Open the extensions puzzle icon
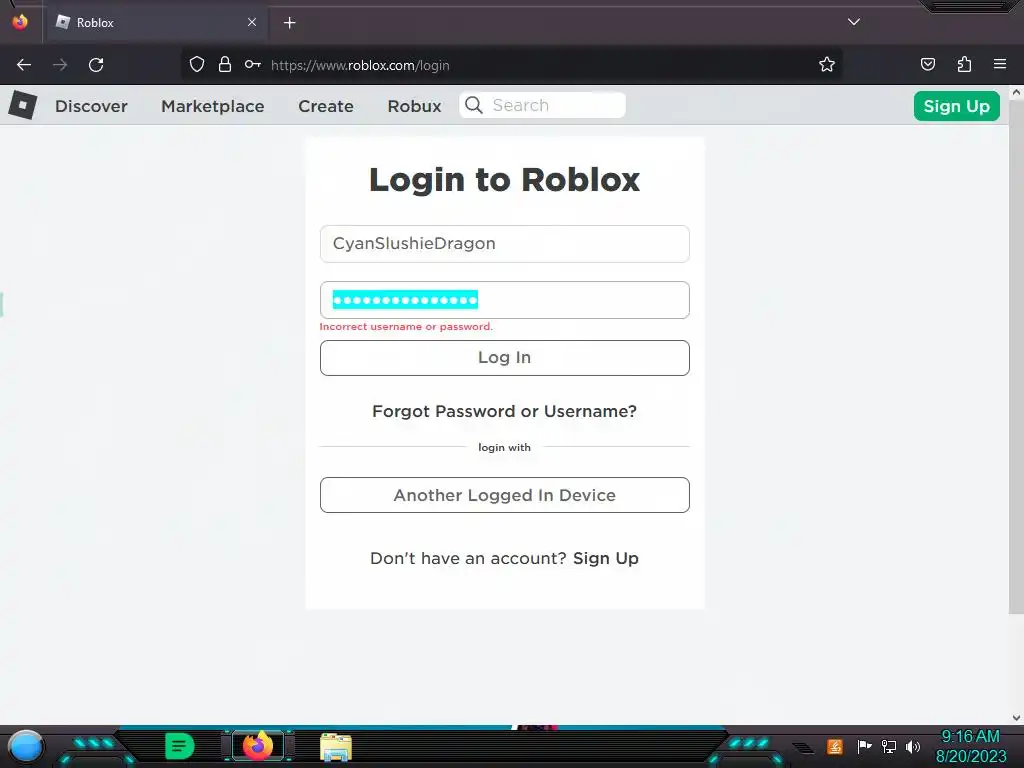The width and height of the screenshot is (1024, 768). click(x=964, y=64)
